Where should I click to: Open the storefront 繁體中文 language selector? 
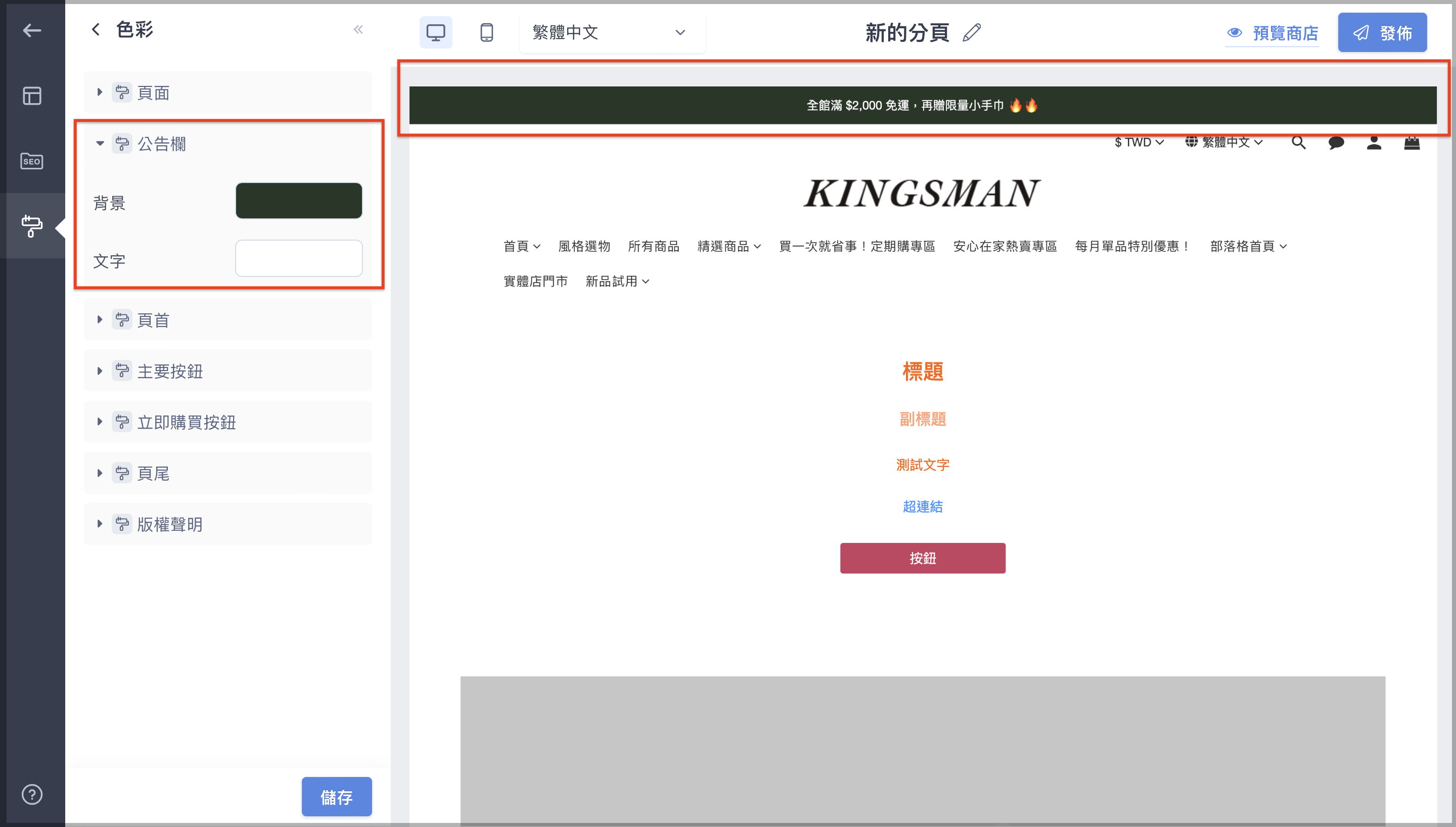[x=1224, y=142]
